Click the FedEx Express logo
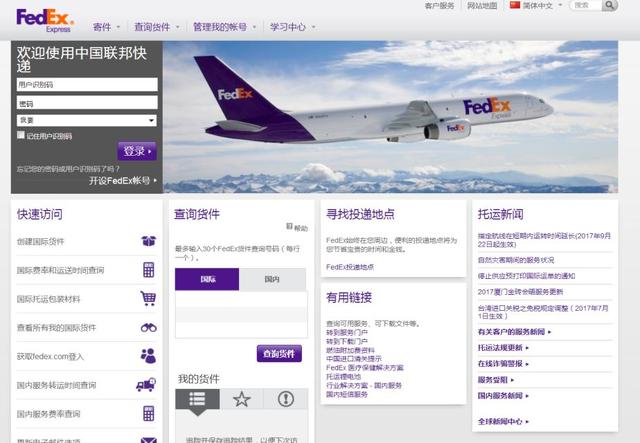Screen dimensions: 640x443 [45, 20]
